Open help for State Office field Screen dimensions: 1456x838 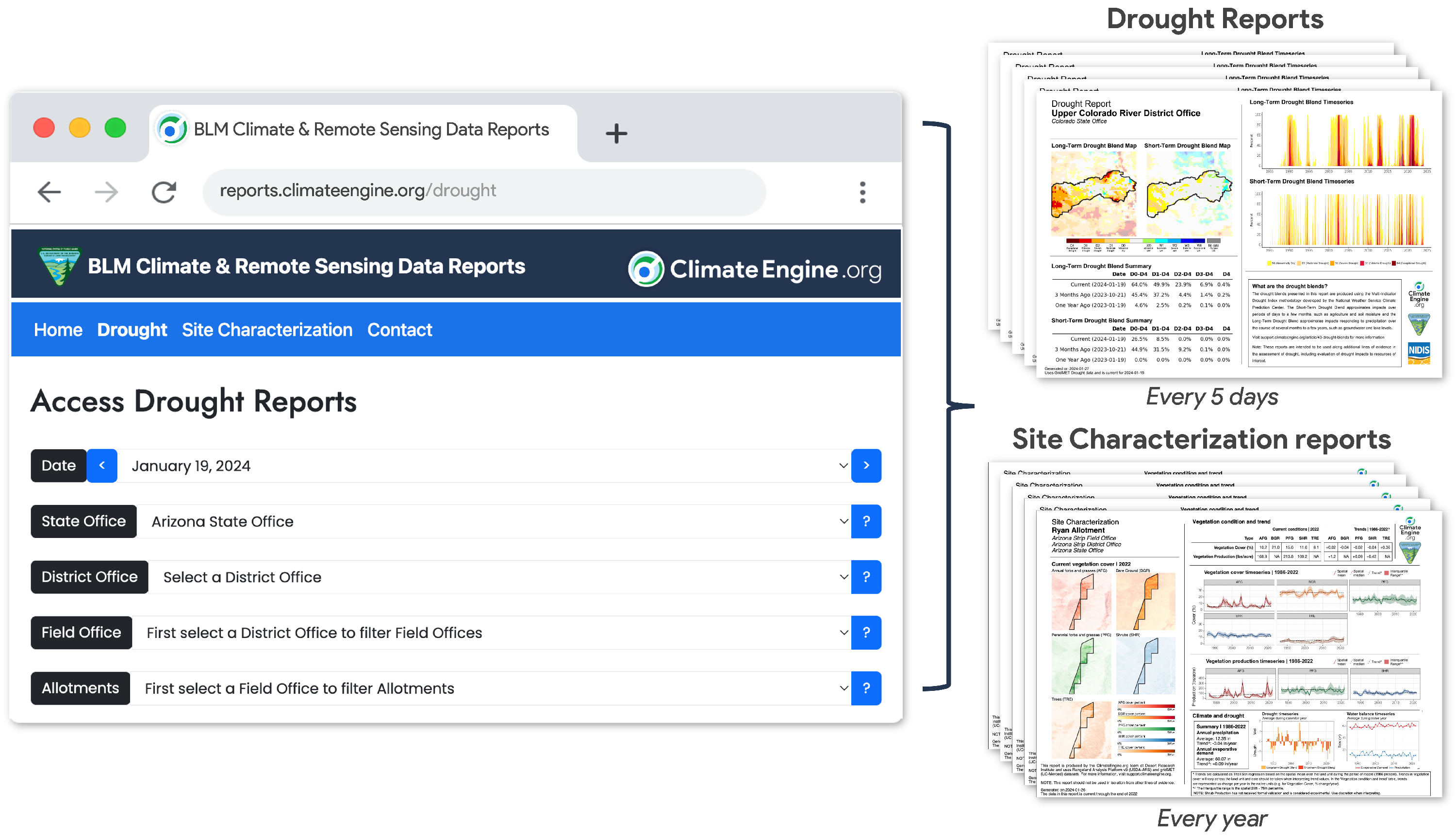click(x=866, y=521)
